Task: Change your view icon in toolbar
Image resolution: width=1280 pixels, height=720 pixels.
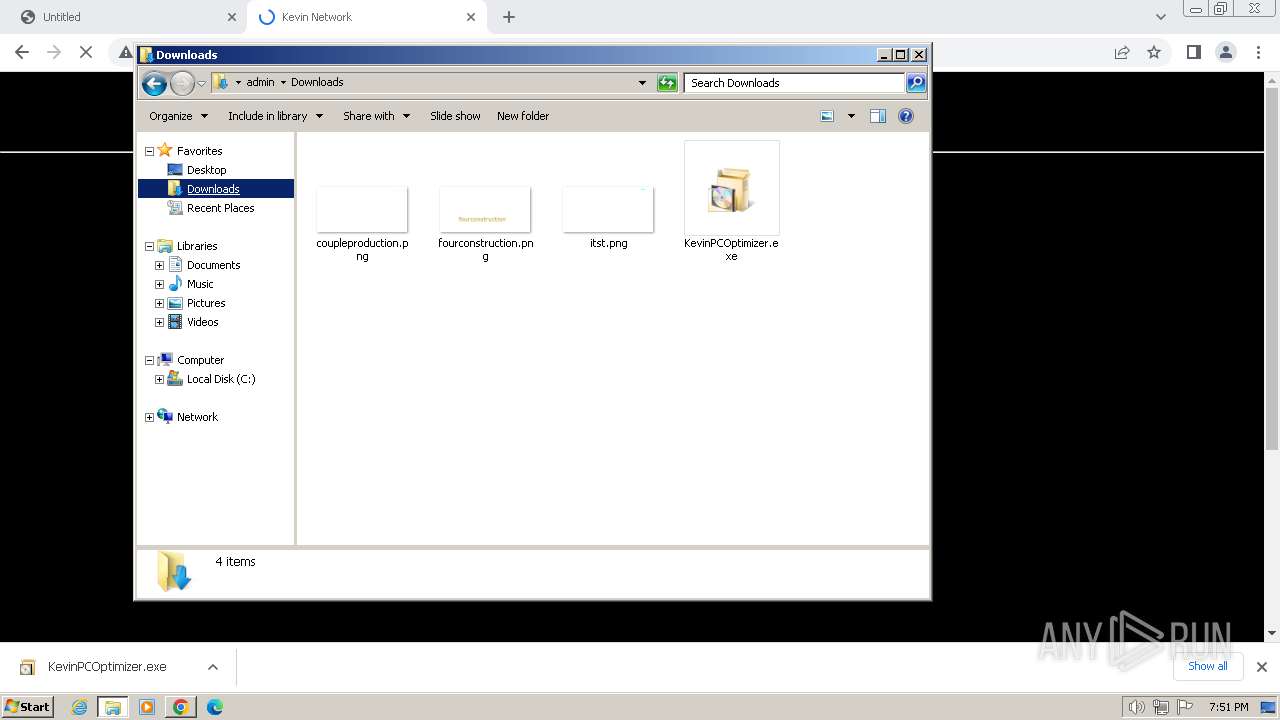Action: pos(827,116)
